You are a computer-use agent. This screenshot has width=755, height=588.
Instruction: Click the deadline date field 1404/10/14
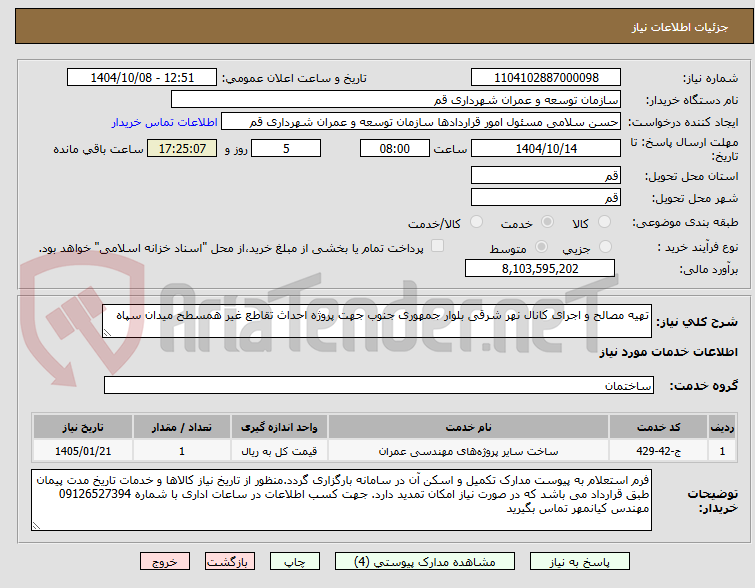[546, 148]
